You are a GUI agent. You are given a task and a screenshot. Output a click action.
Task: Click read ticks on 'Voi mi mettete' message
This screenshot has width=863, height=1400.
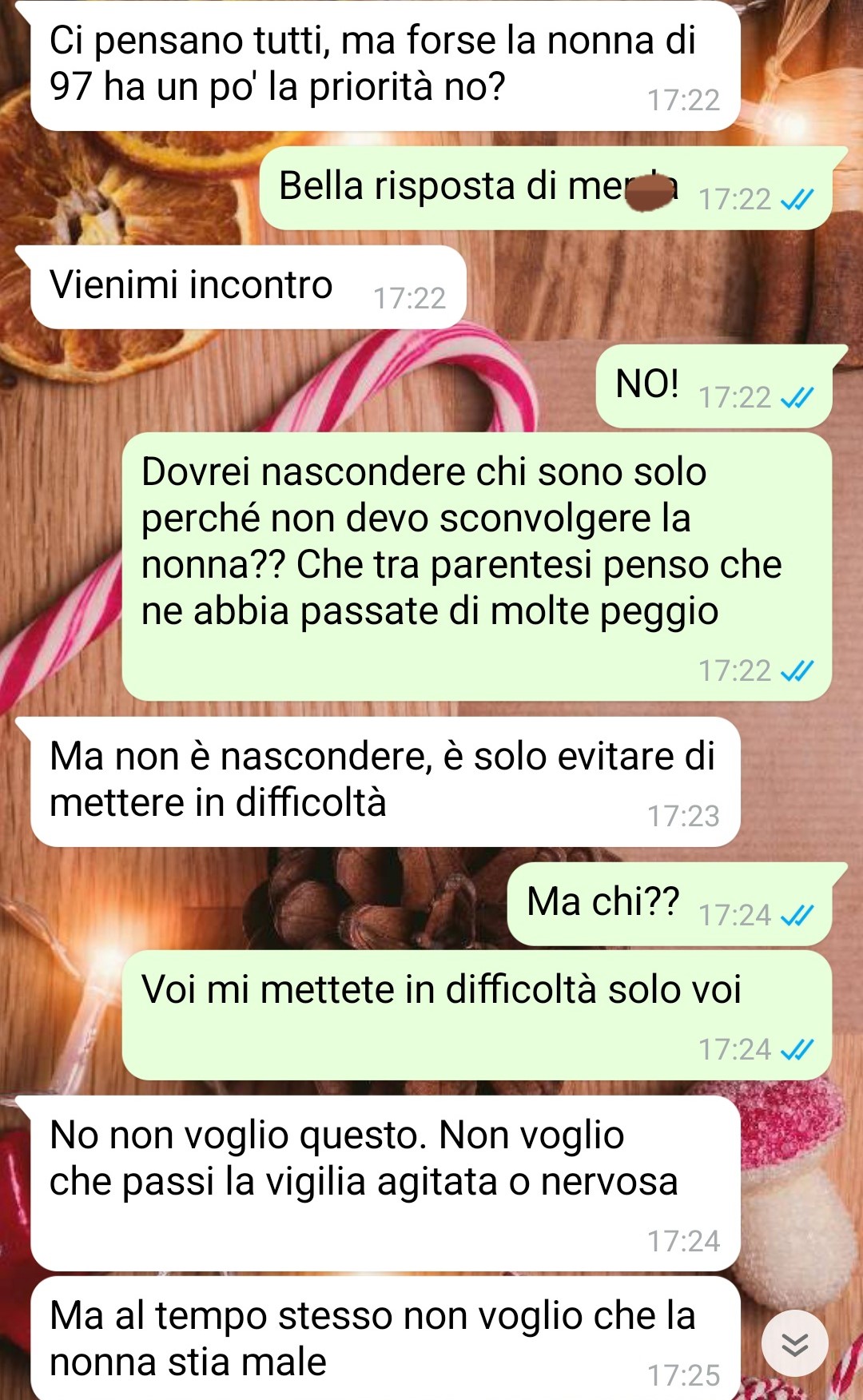797,1049
